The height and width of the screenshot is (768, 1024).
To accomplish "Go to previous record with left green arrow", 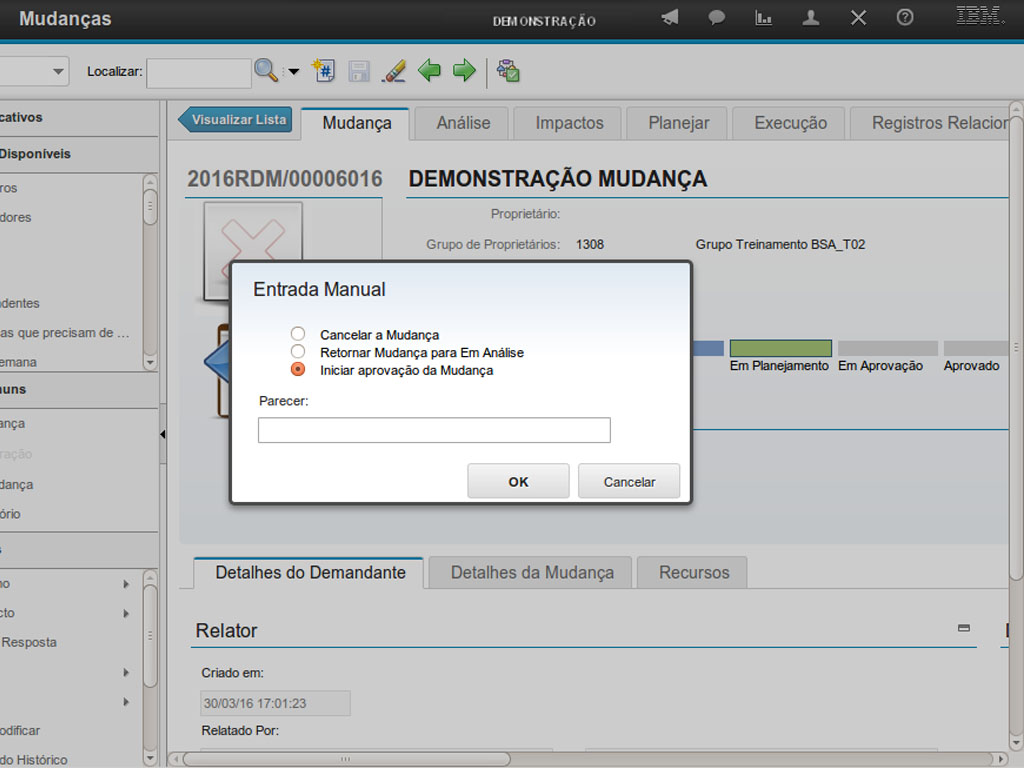I will pyautogui.click(x=429, y=71).
